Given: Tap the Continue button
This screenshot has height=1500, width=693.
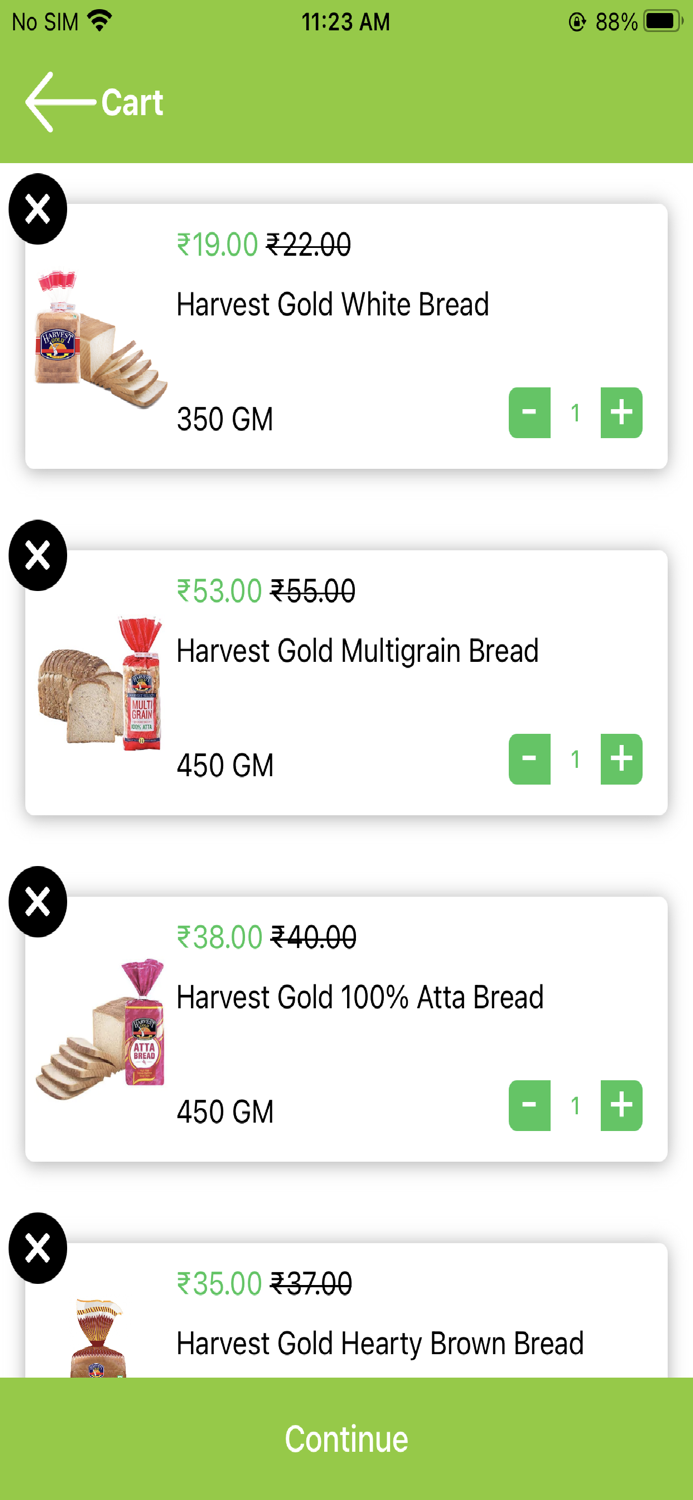Looking at the screenshot, I should tap(346, 1439).
